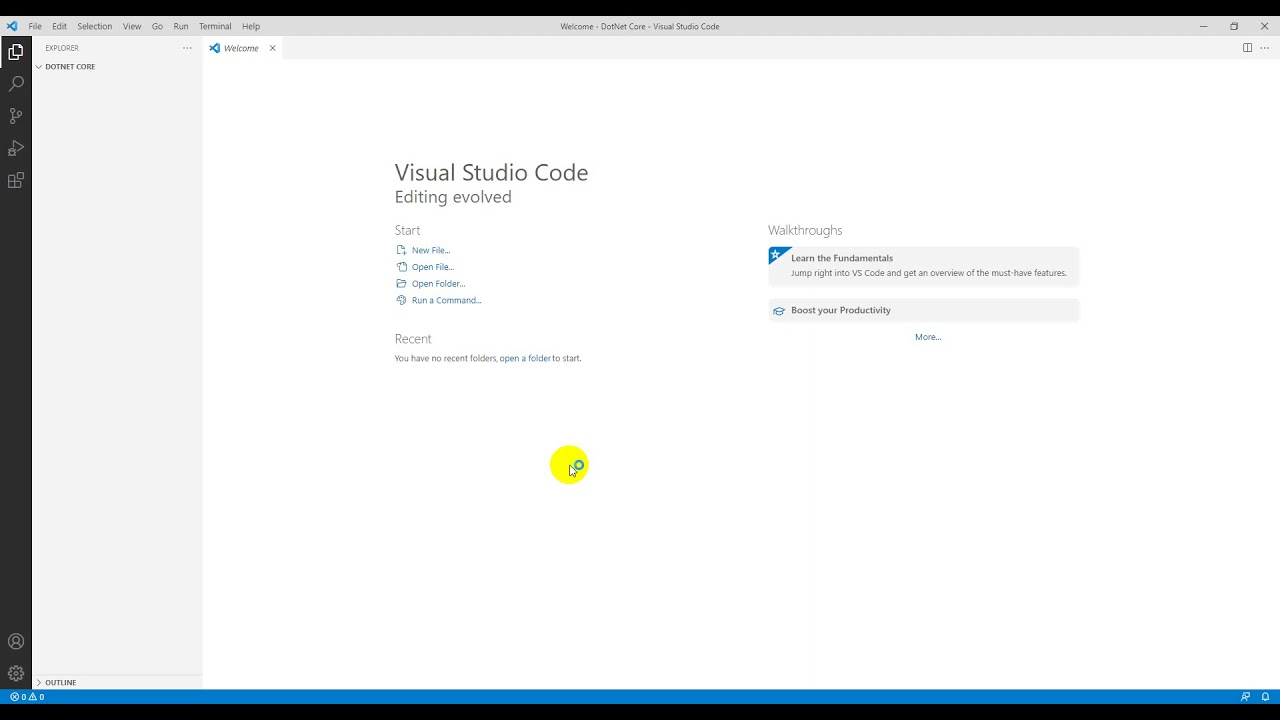1280x720 pixels.
Task: Open Learn the Fundamentals walkthrough
Action: pyautogui.click(x=924, y=265)
